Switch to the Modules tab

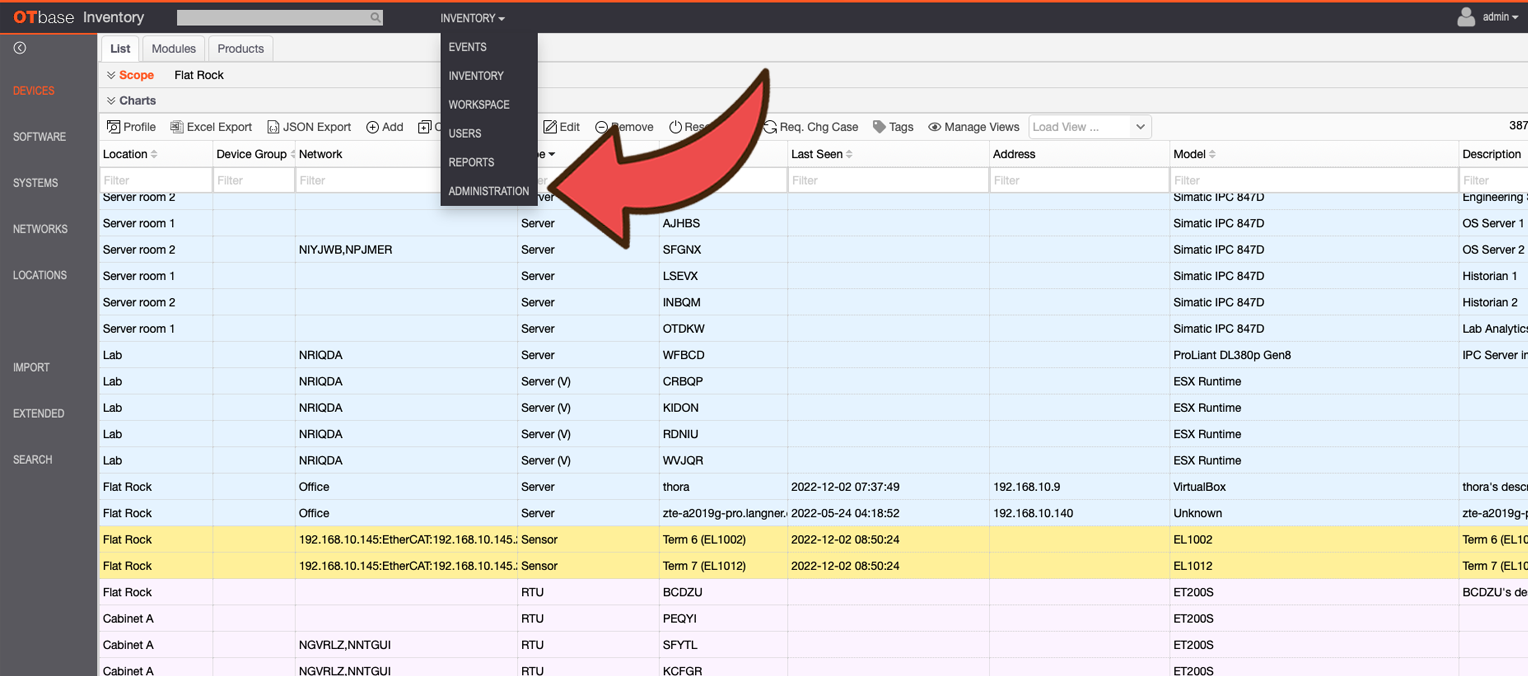(x=174, y=48)
